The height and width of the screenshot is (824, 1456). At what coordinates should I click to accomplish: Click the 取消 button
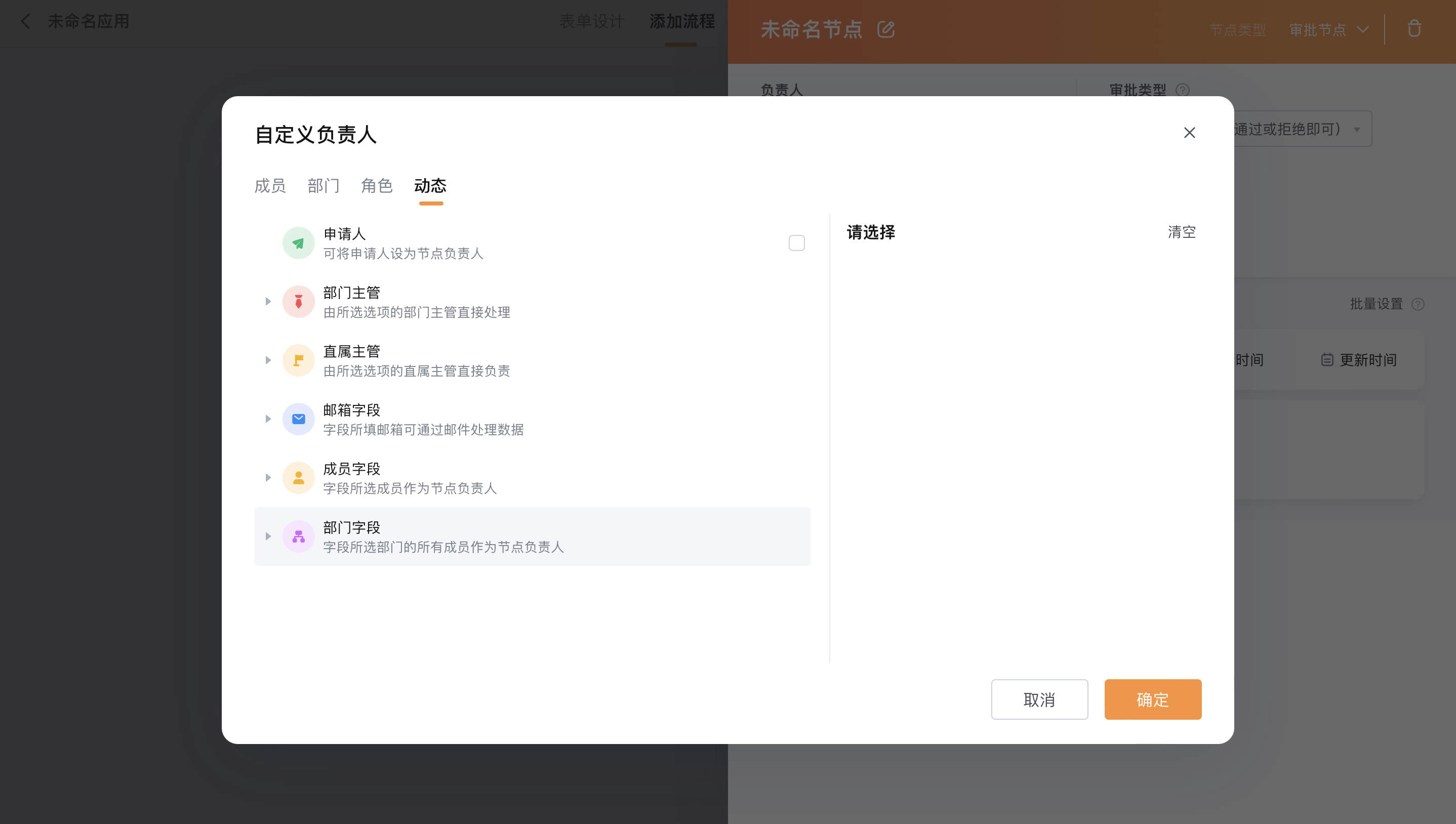coord(1039,699)
